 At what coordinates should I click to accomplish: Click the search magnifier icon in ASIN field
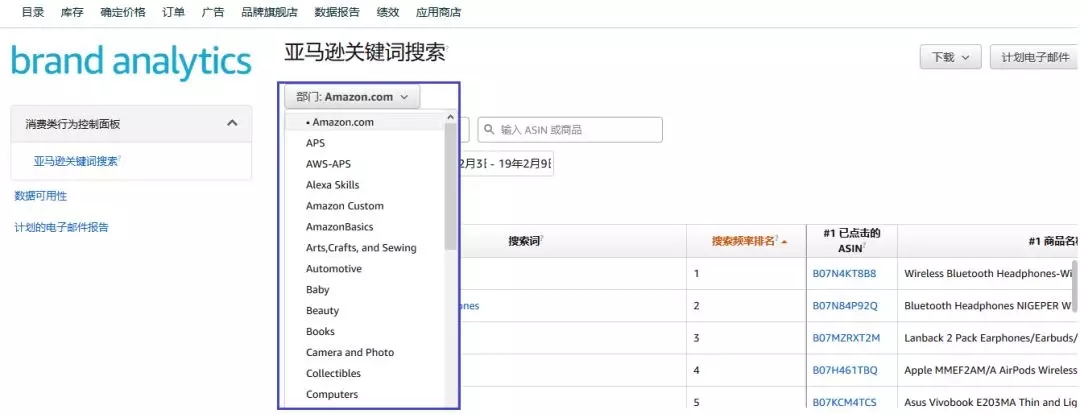pyautogui.click(x=489, y=130)
